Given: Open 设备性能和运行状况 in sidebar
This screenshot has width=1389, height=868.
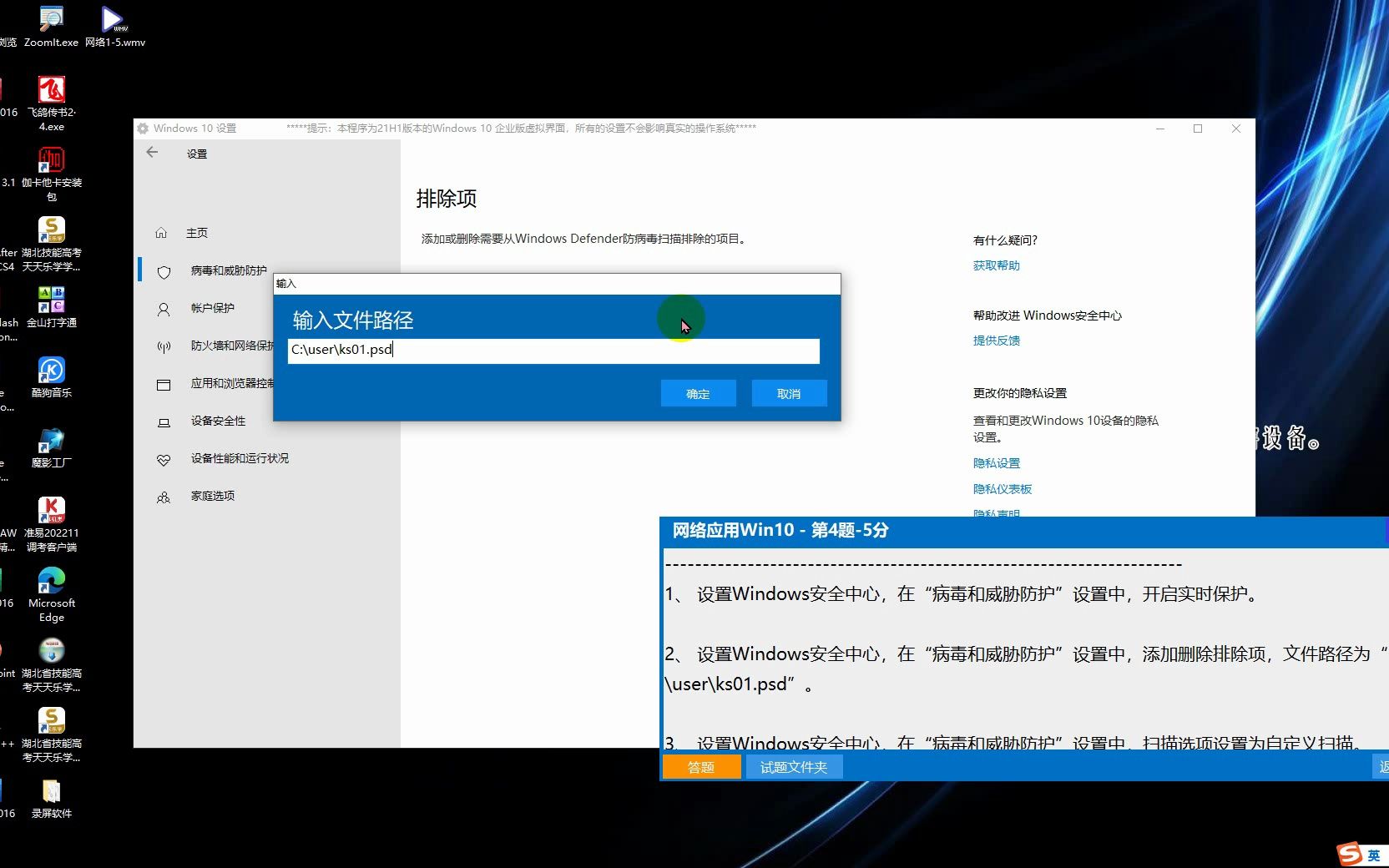Looking at the screenshot, I should 240,458.
